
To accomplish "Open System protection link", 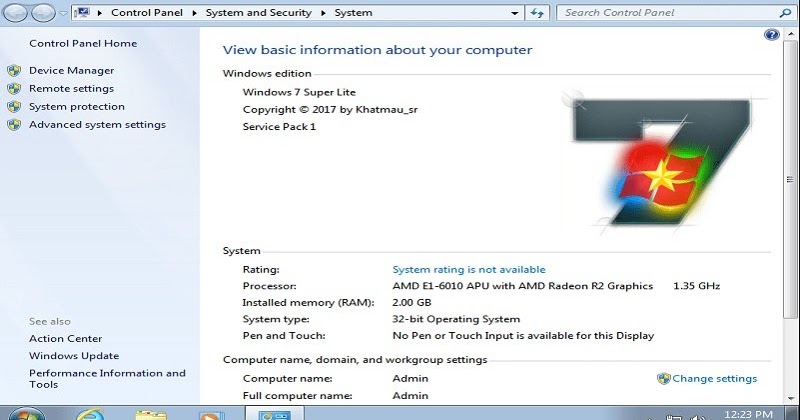I will coord(77,106).
